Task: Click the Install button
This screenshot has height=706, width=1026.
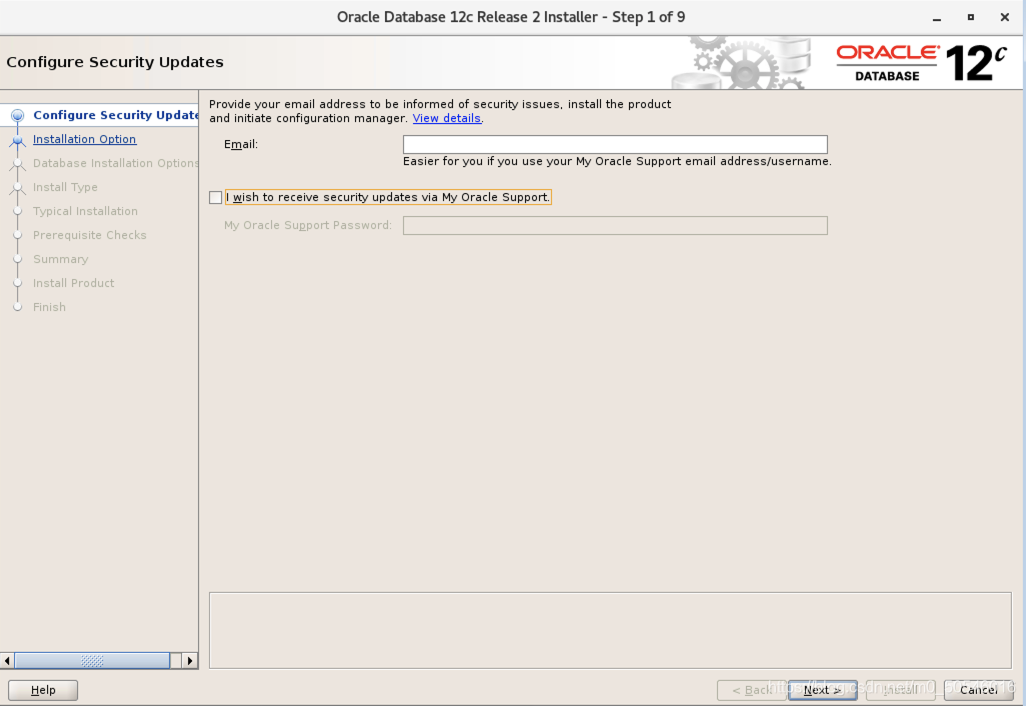Action: 900,690
